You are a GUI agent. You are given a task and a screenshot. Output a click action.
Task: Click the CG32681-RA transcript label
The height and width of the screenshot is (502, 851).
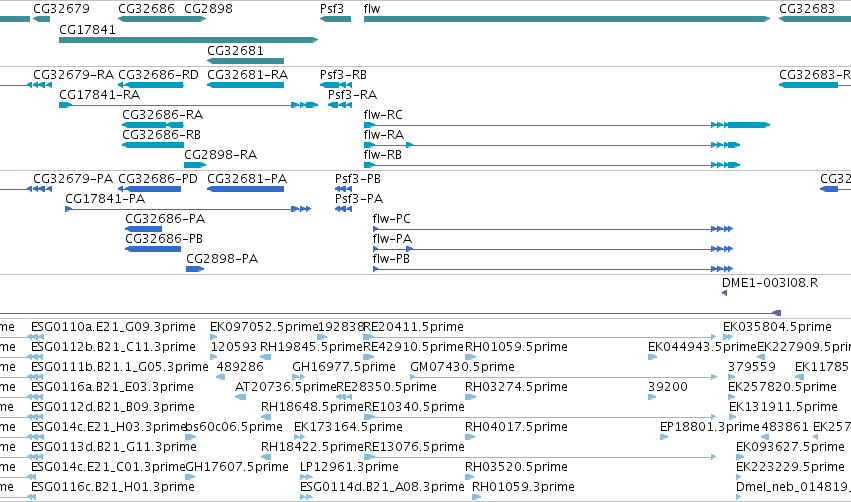(247, 75)
